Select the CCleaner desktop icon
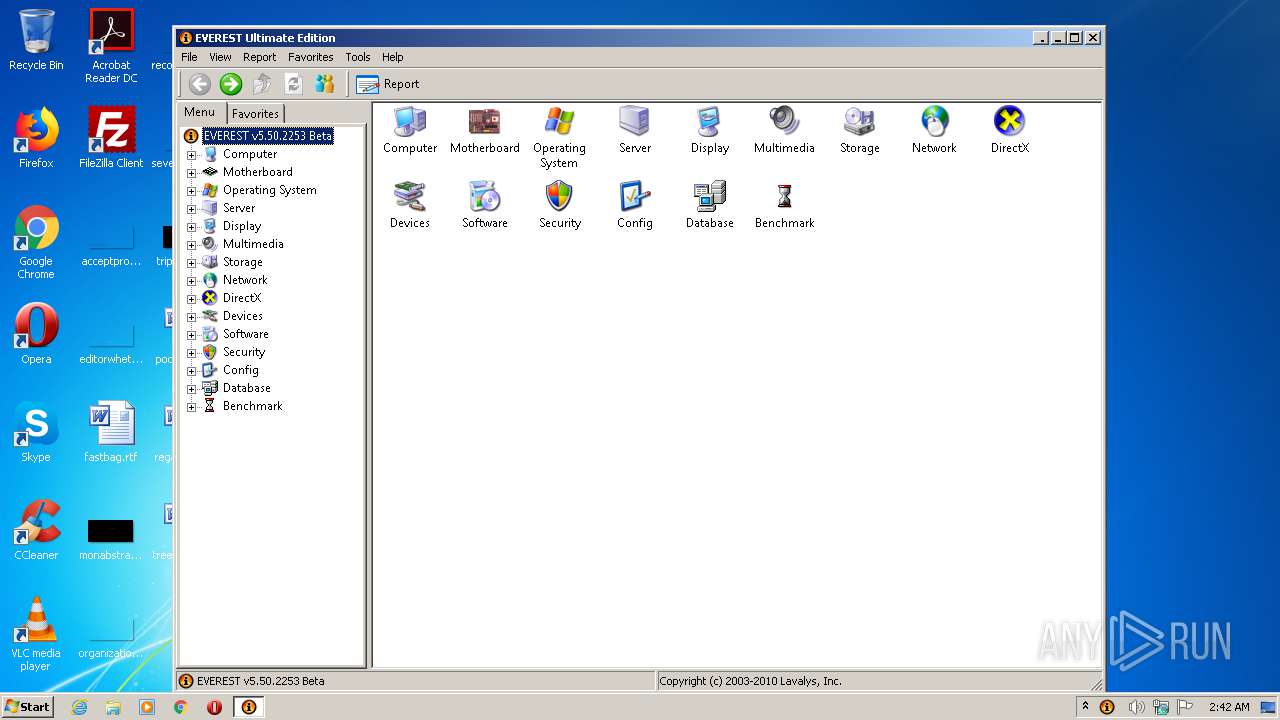 coord(36,530)
